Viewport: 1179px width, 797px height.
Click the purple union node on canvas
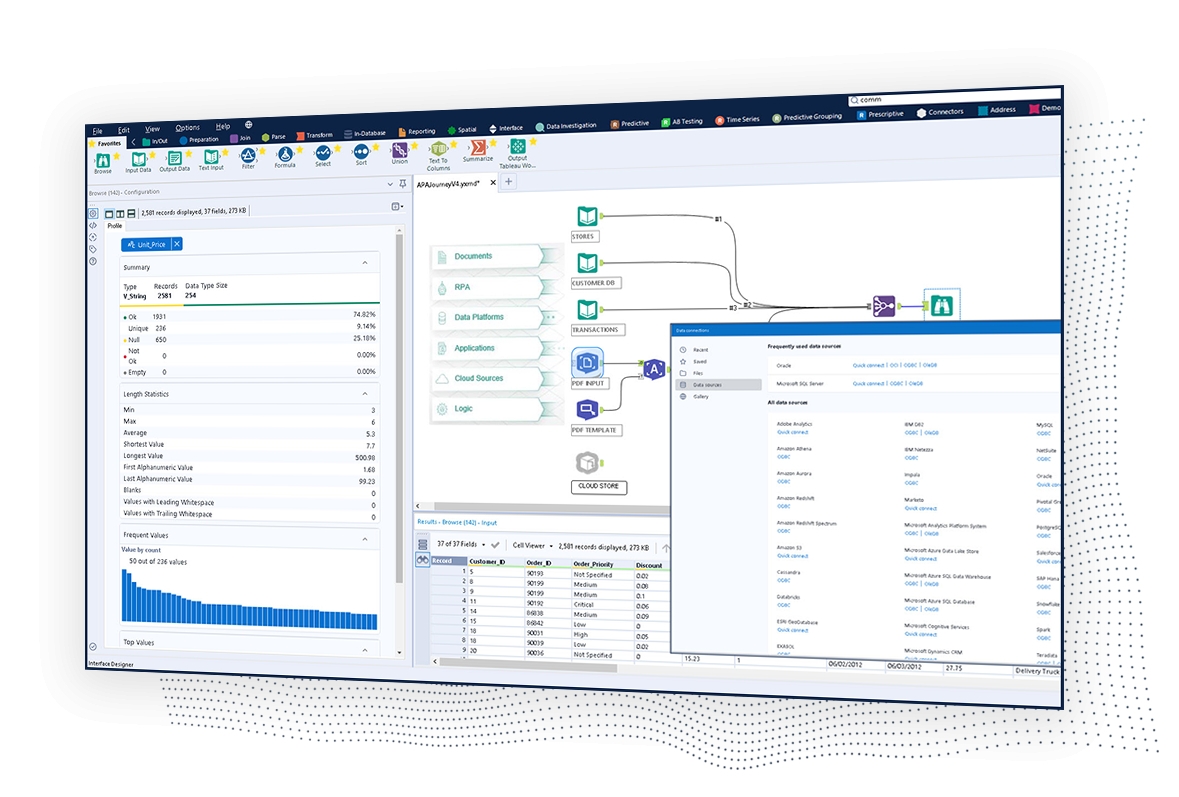click(x=883, y=306)
